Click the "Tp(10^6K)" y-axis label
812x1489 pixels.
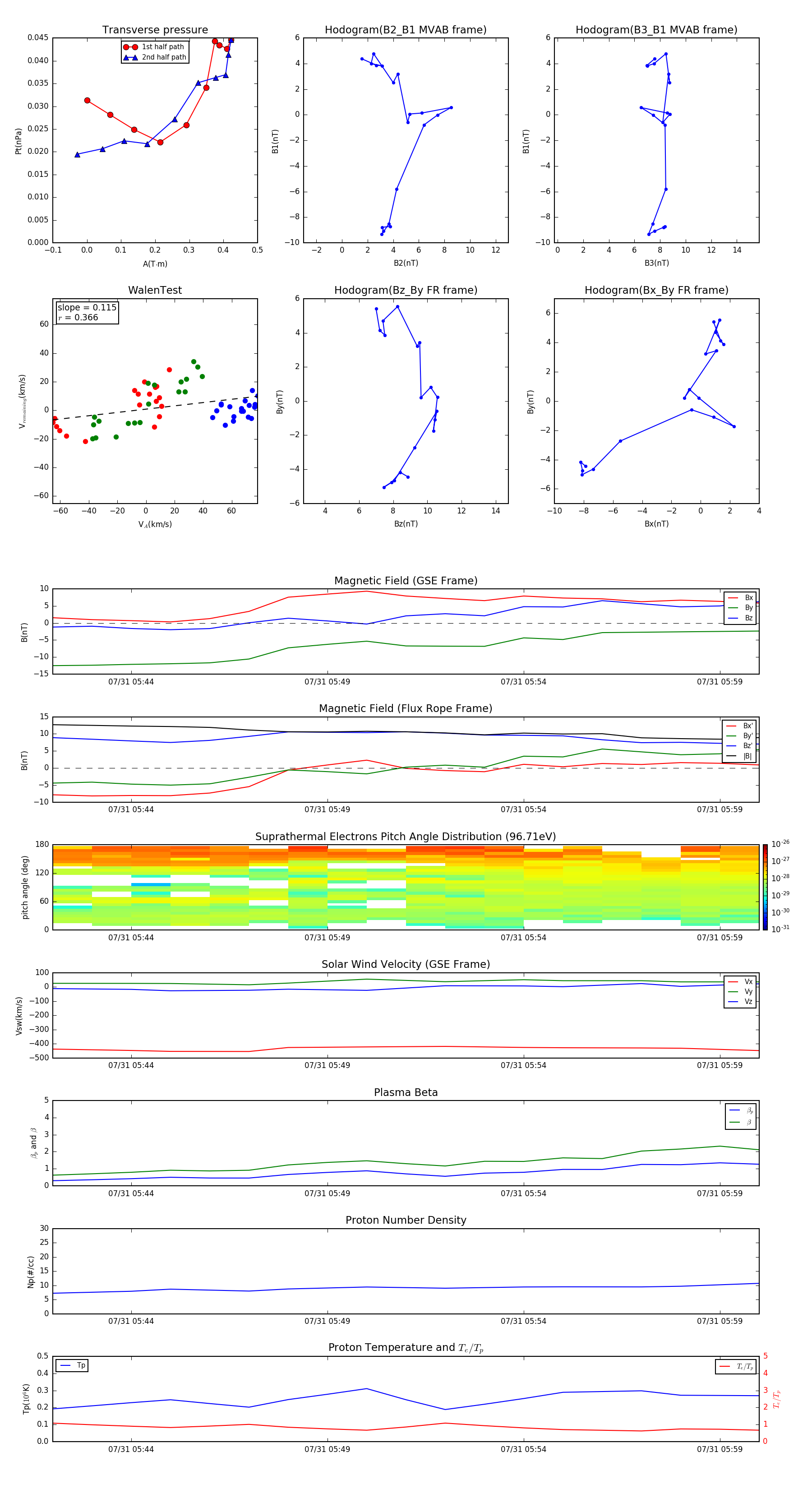pos(26,1399)
